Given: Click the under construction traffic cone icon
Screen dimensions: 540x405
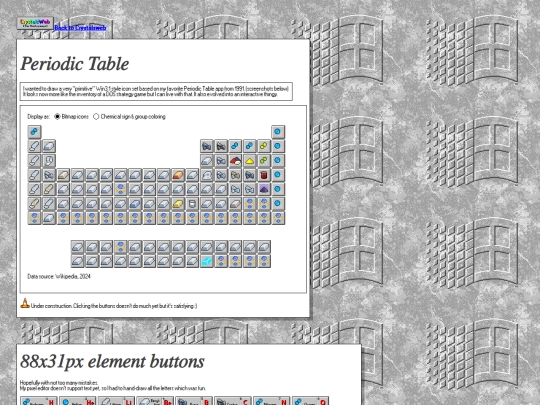Looking at the screenshot, I should pos(25,303).
